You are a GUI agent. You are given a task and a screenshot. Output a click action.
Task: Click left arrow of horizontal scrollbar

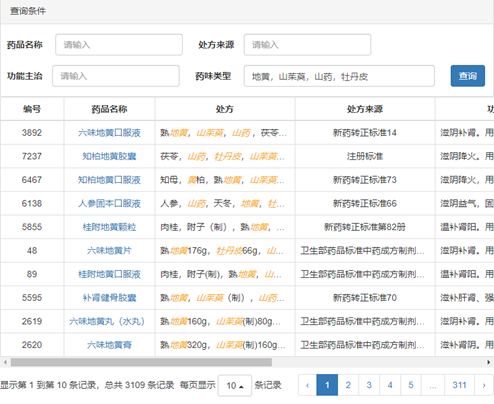5,362
